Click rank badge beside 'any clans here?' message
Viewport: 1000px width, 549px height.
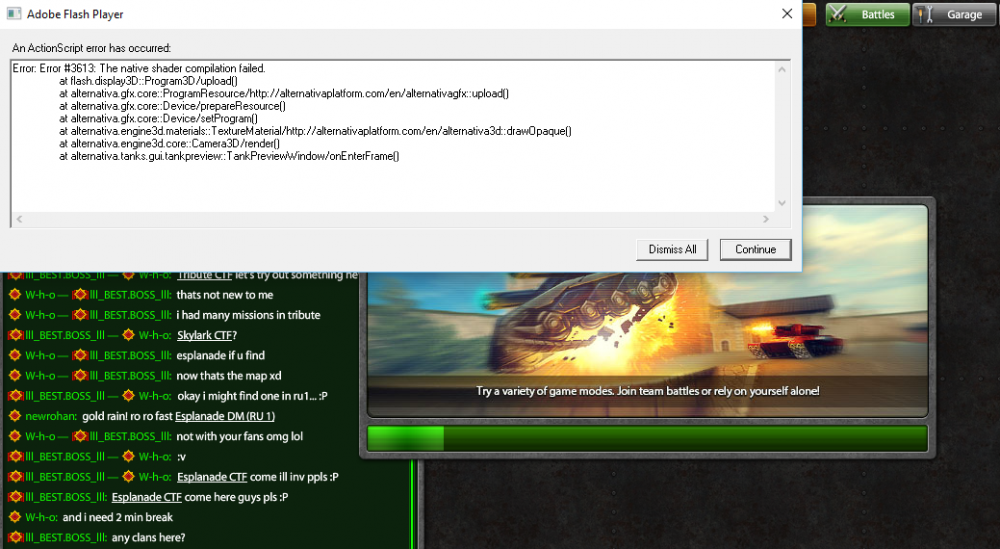tap(14, 538)
